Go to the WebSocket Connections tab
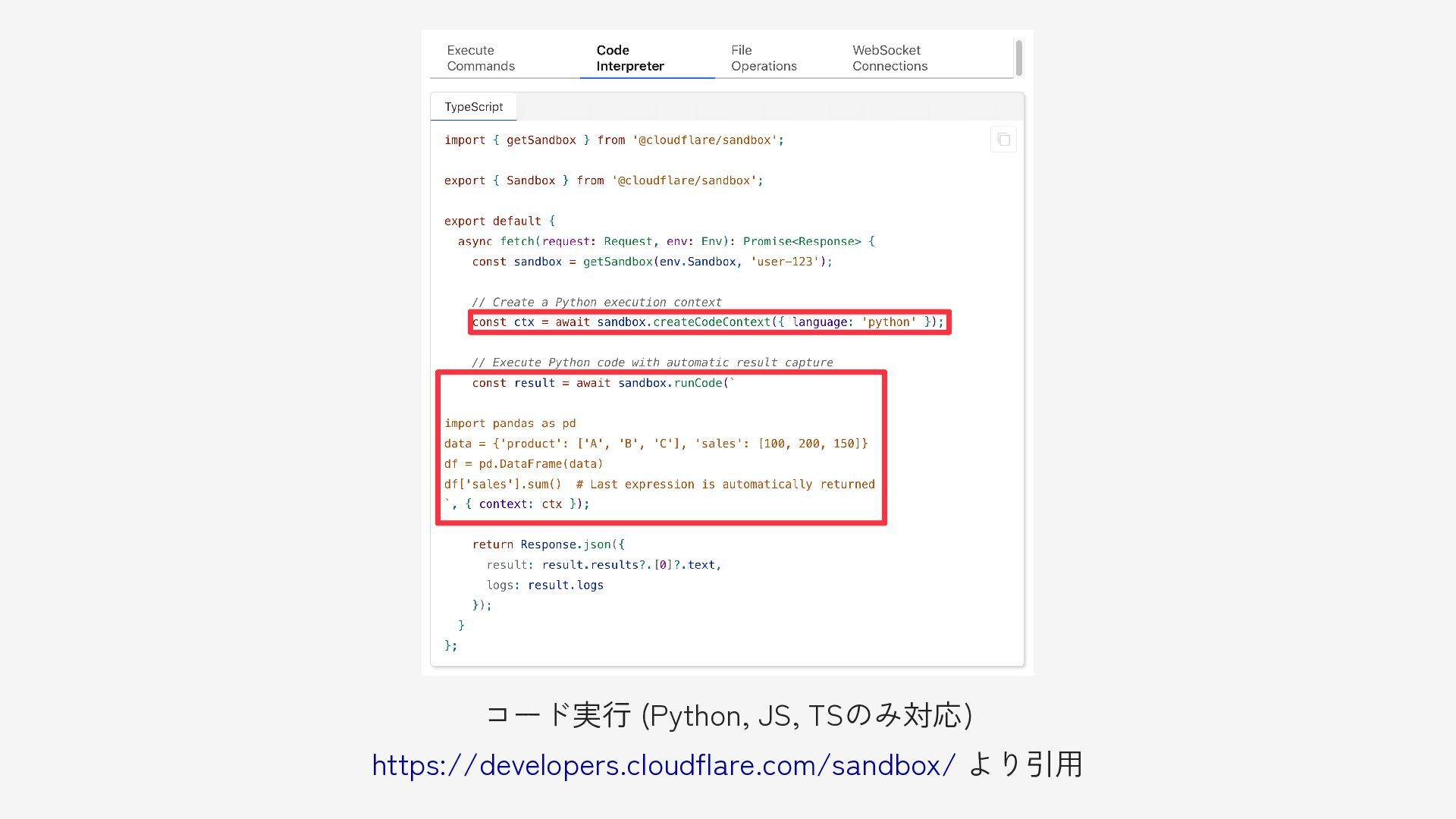Viewport: 1456px width, 819px height. [x=890, y=58]
